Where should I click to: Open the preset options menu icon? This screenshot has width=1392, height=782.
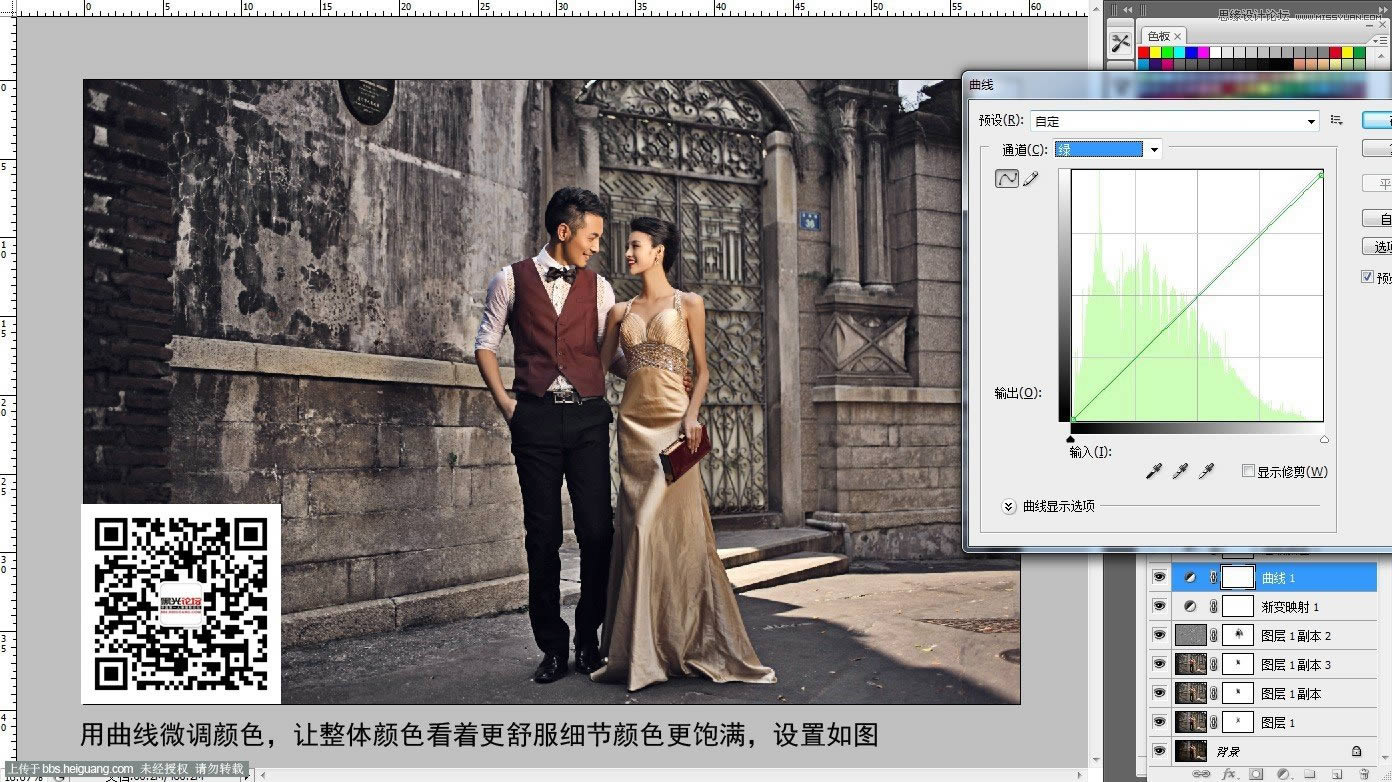click(1336, 120)
